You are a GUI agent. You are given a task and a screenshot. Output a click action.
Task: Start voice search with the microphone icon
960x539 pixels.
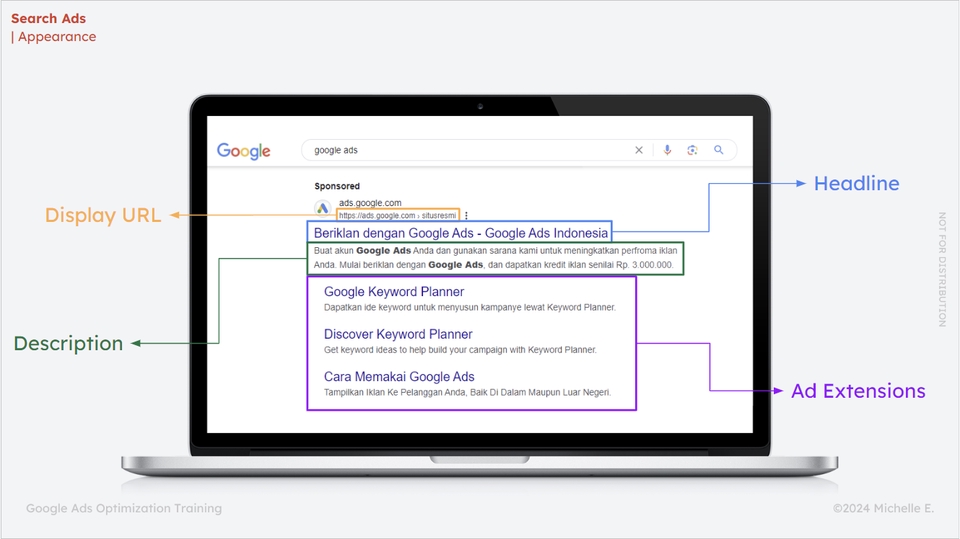coord(667,150)
